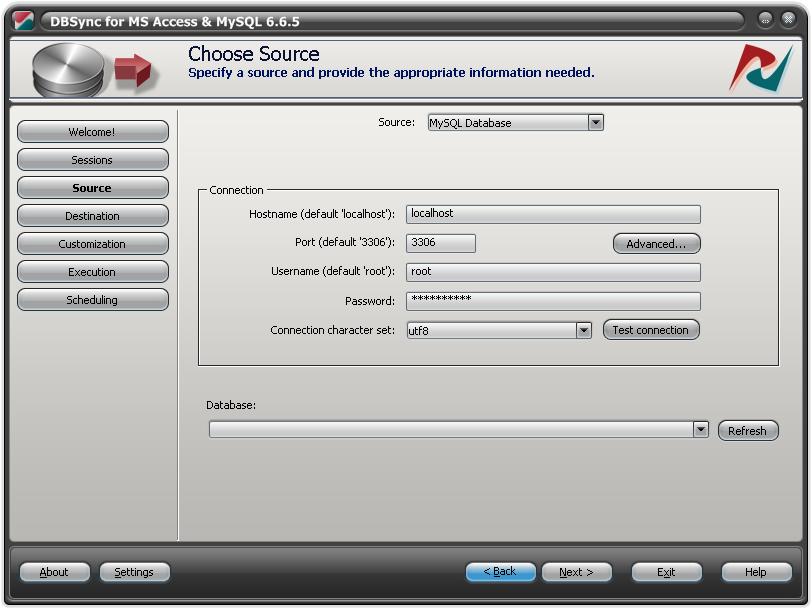Proceed with the Next button
812x609 pixels.
coord(576,572)
